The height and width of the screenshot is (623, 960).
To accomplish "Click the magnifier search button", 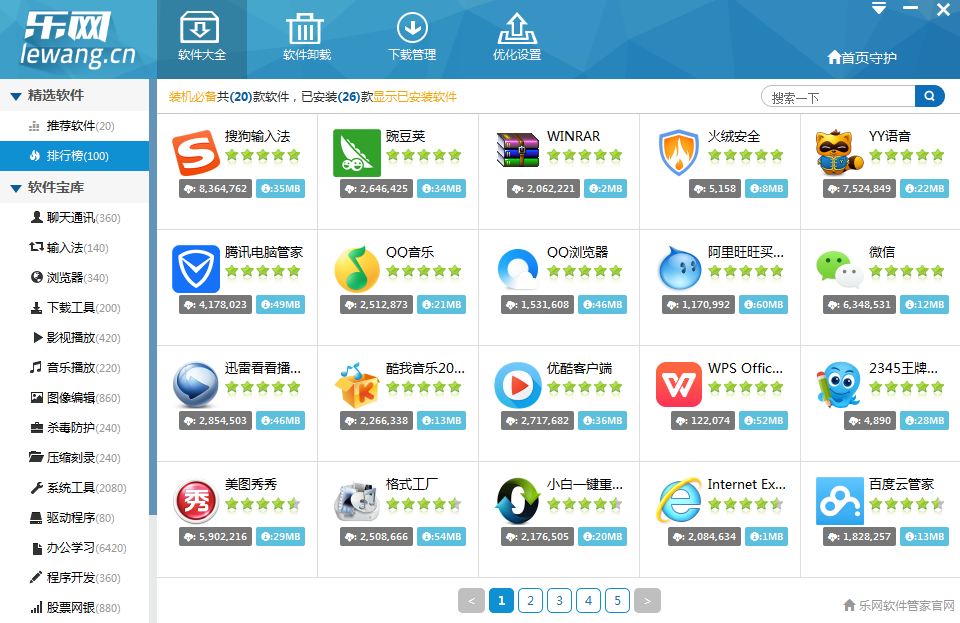I will click(929, 96).
